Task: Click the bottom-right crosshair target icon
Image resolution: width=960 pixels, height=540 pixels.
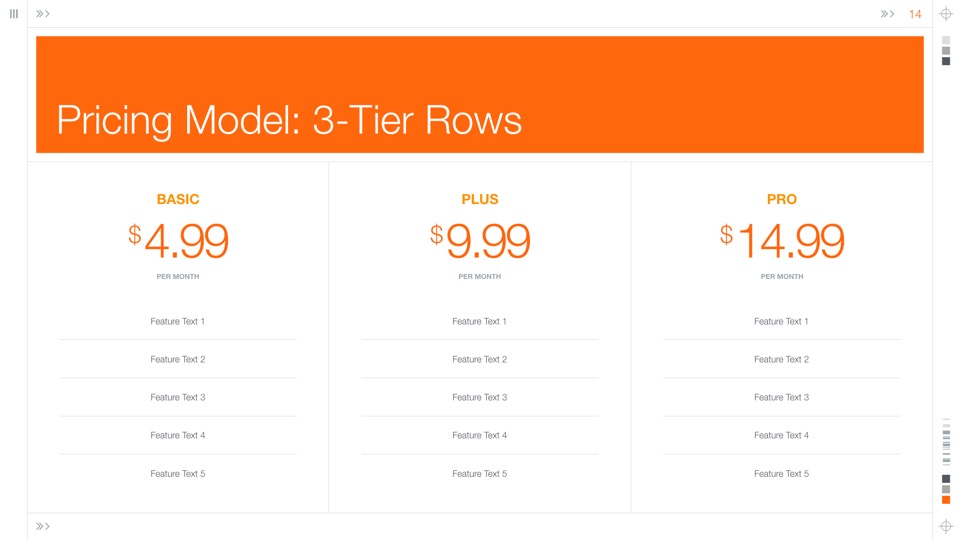Action: 946,526
